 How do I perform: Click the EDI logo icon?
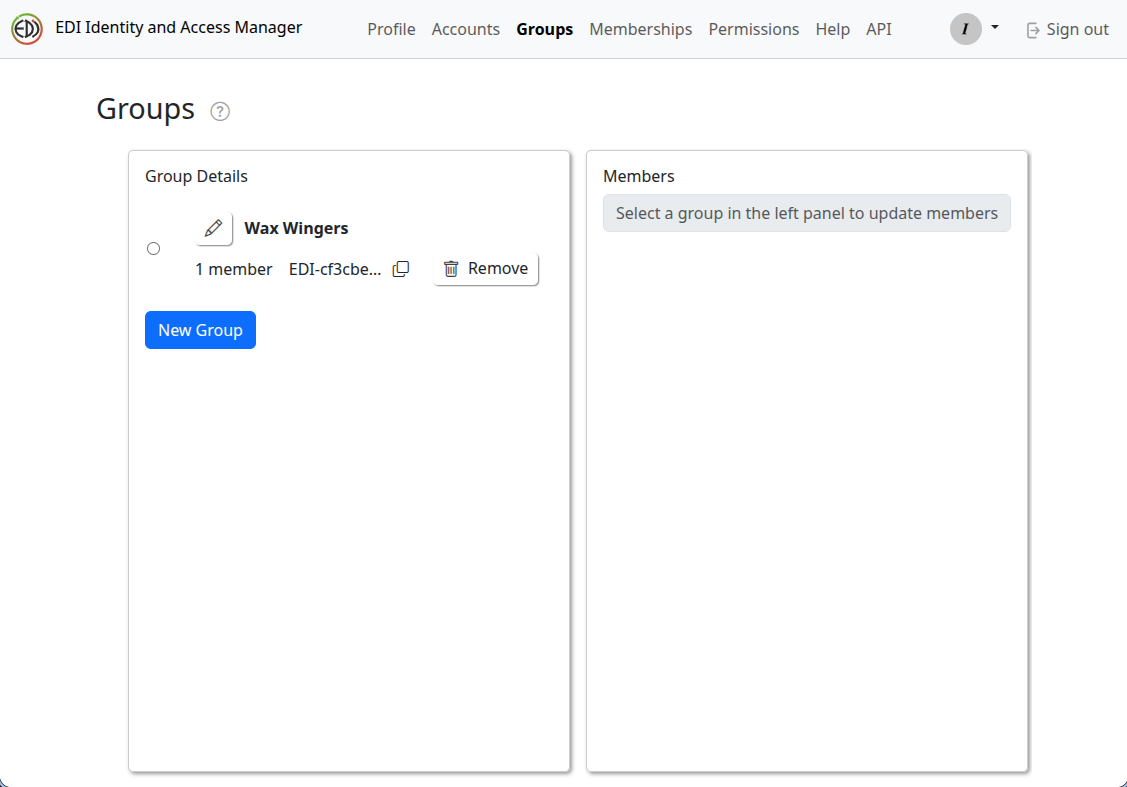click(x=27, y=29)
